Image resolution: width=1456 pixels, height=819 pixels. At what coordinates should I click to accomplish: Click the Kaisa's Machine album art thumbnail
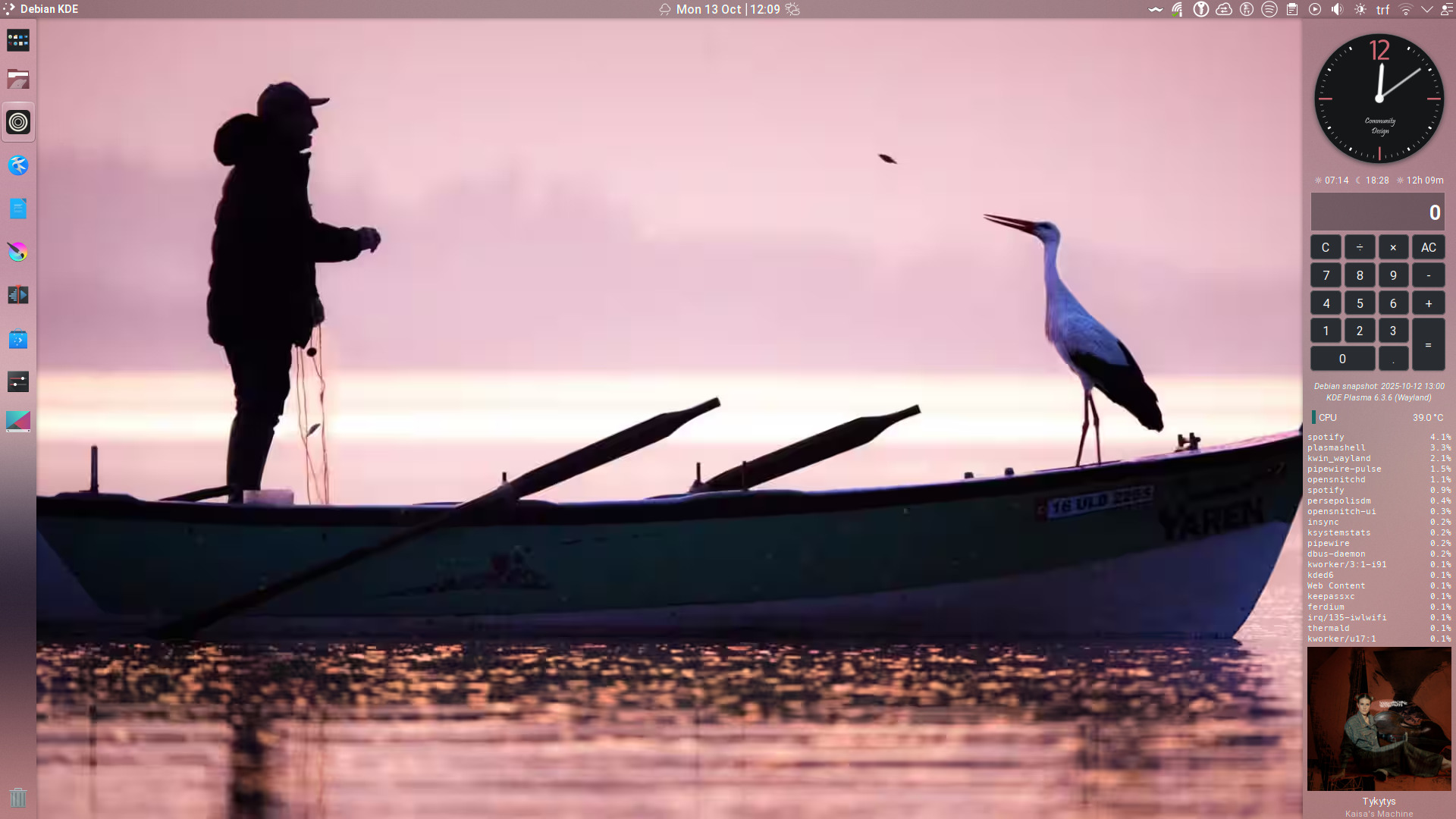tap(1379, 718)
